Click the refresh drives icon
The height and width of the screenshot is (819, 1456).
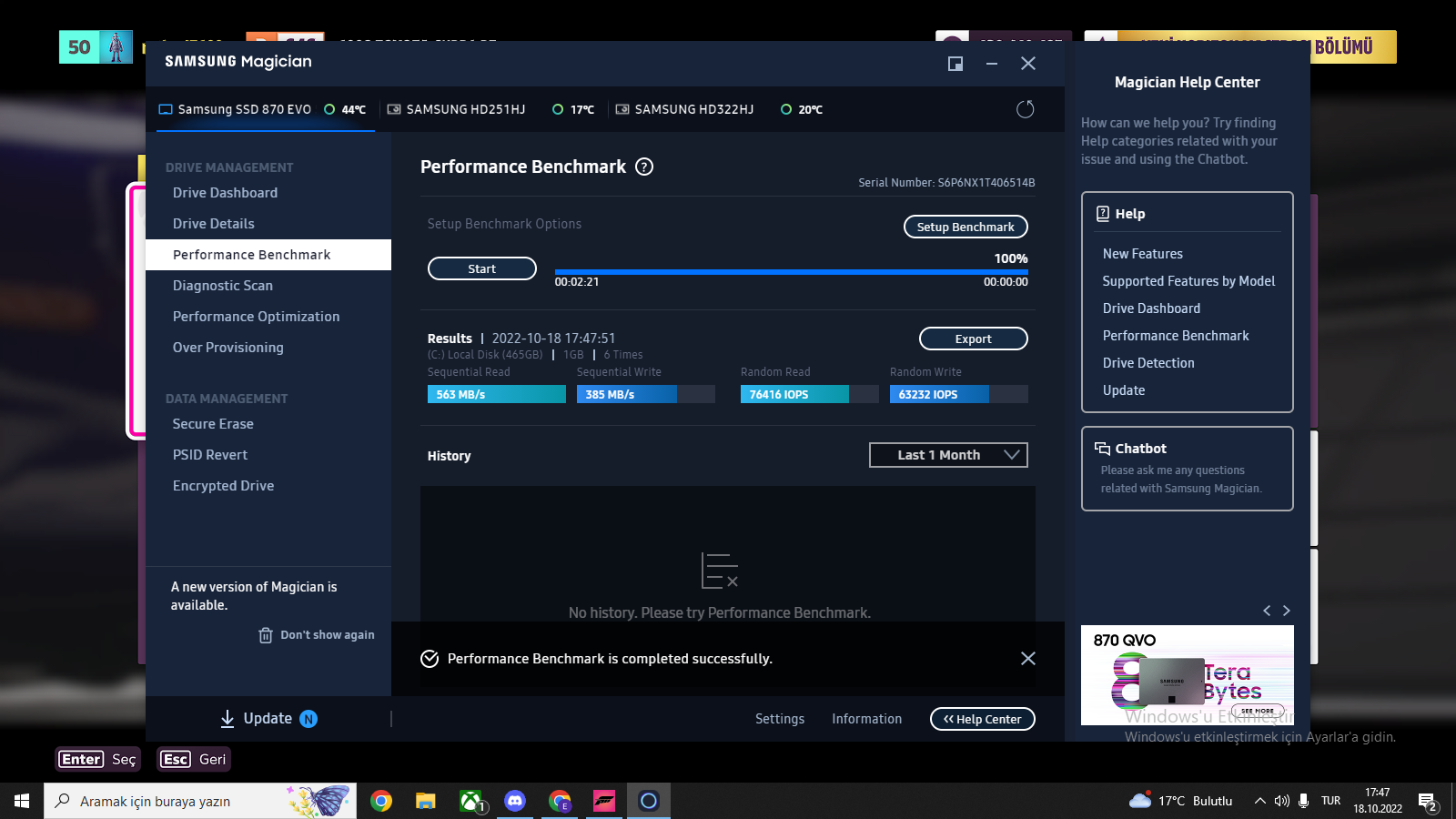(x=1026, y=109)
